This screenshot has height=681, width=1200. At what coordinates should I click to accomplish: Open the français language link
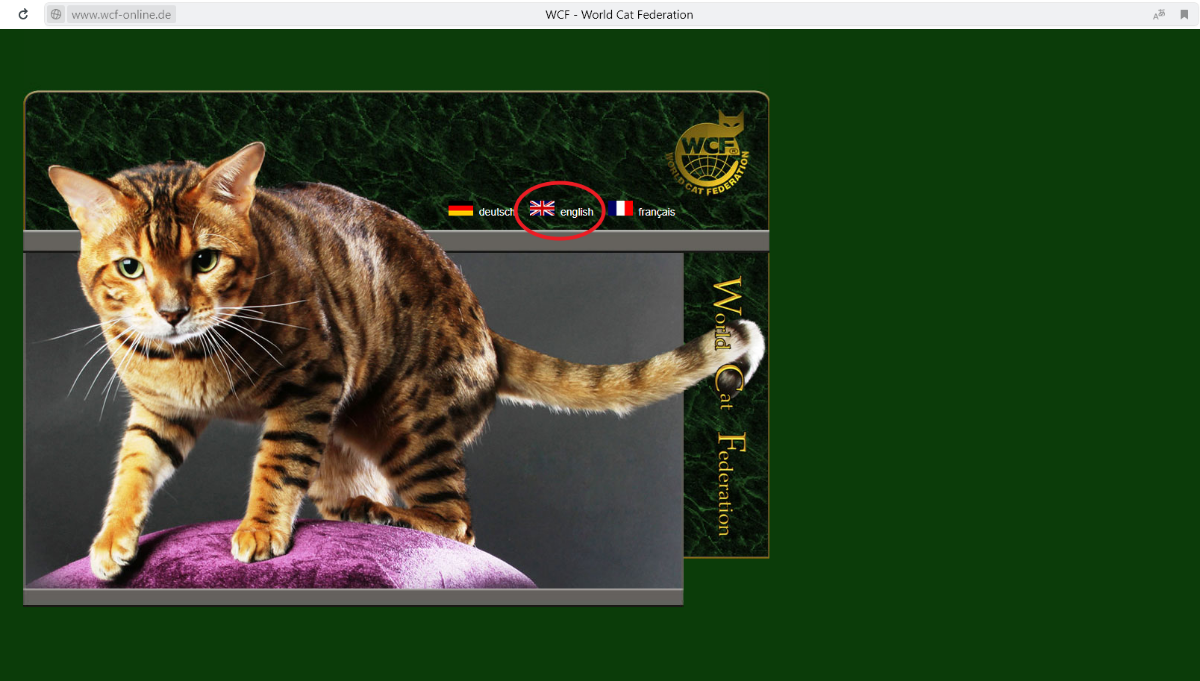[x=657, y=212]
